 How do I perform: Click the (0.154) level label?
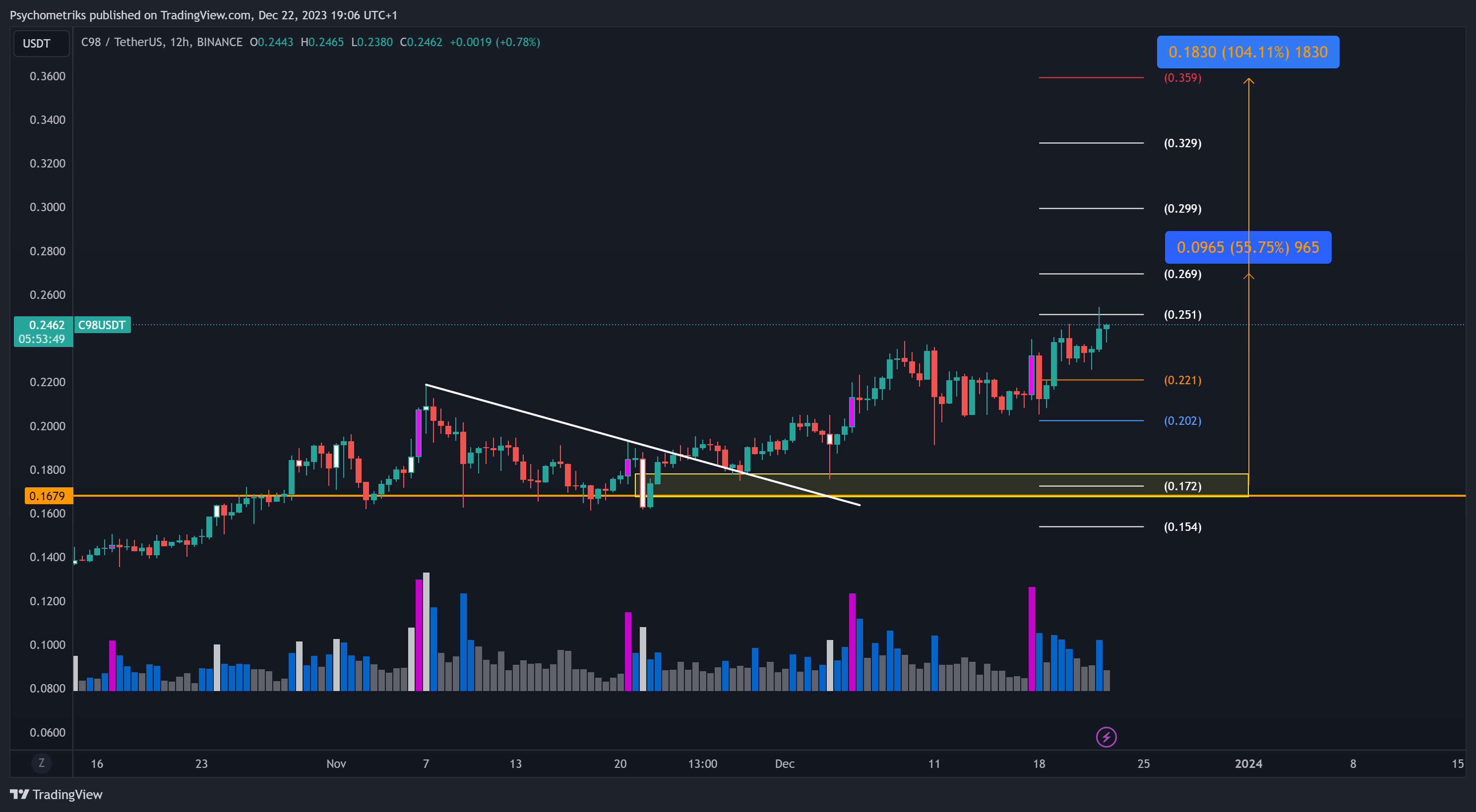pos(1182,526)
